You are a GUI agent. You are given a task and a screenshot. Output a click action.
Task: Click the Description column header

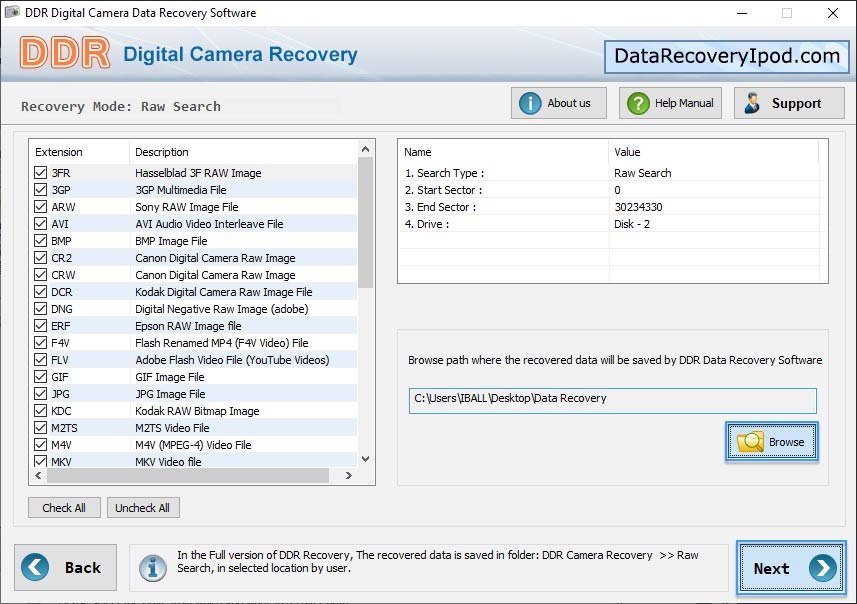pos(243,152)
